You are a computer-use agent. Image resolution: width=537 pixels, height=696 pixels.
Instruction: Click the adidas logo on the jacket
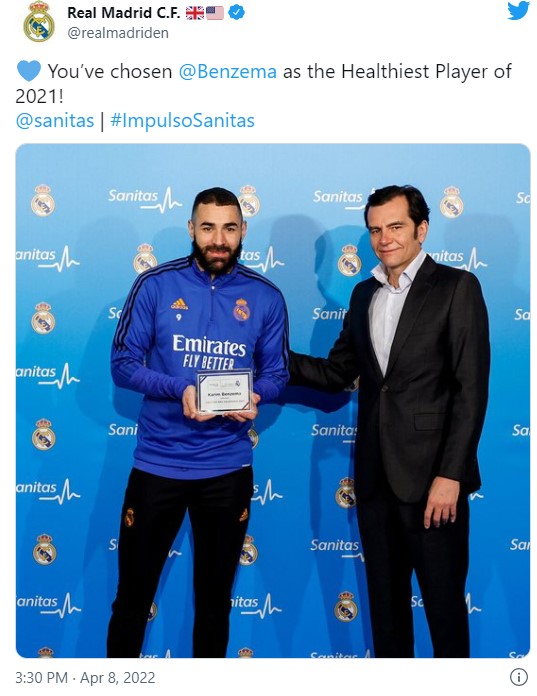point(179,304)
